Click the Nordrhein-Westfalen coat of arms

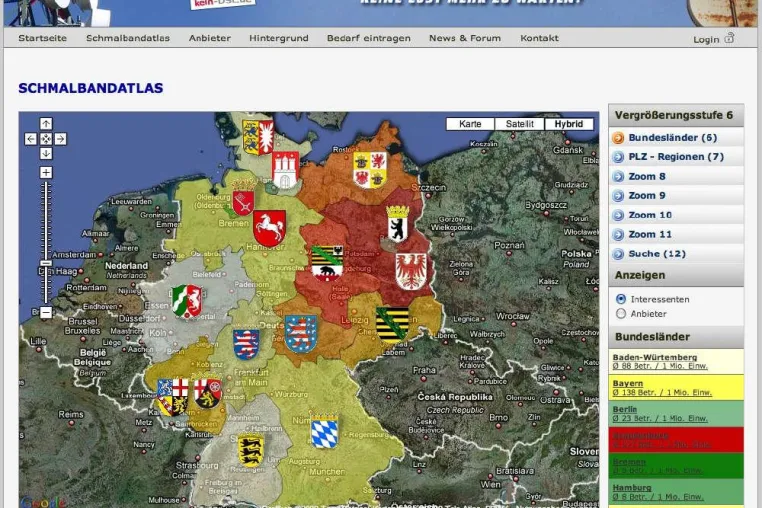pyautogui.click(x=187, y=301)
